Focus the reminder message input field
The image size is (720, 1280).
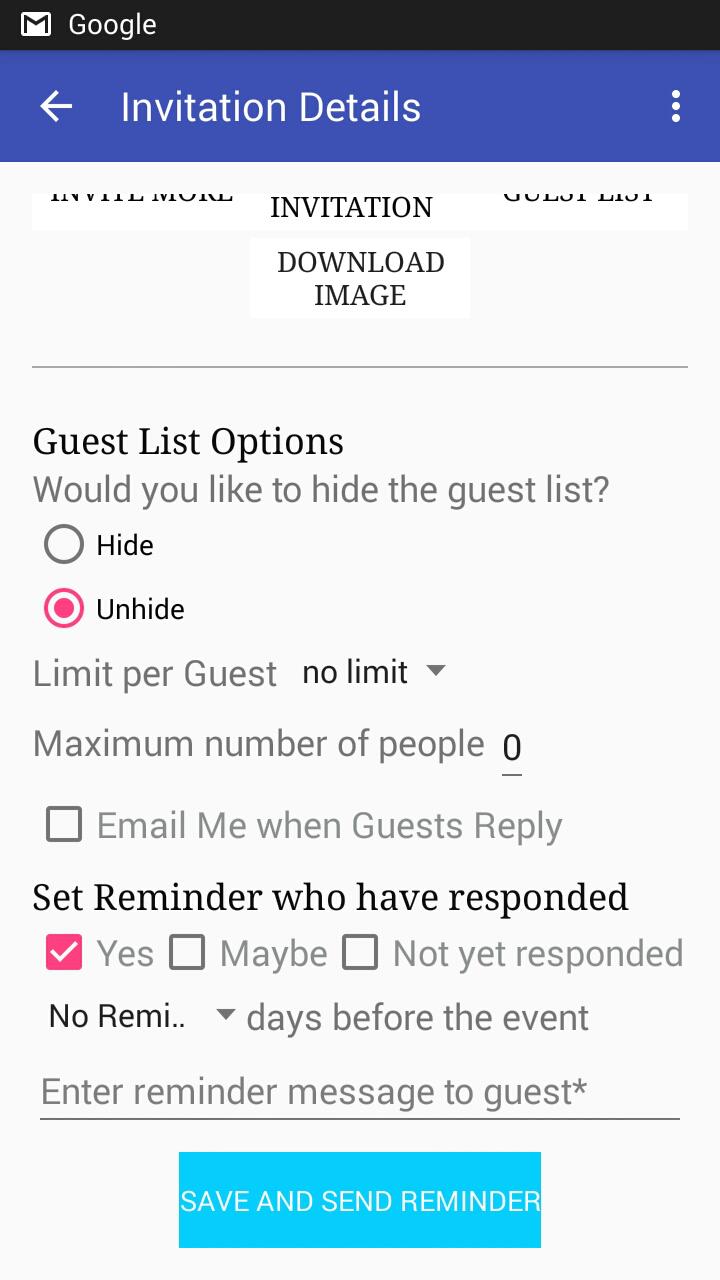(360, 1092)
